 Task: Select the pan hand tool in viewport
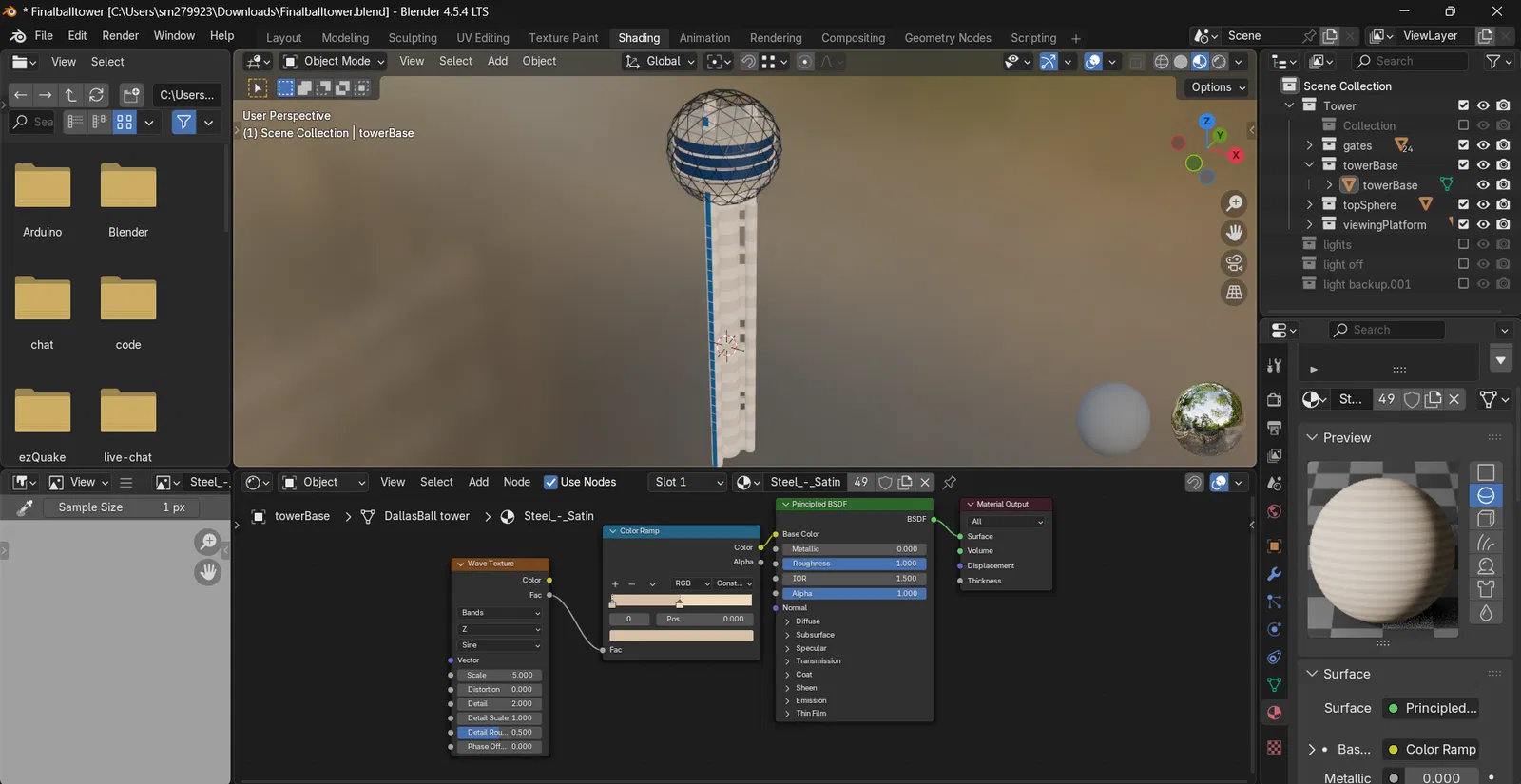1234,233
